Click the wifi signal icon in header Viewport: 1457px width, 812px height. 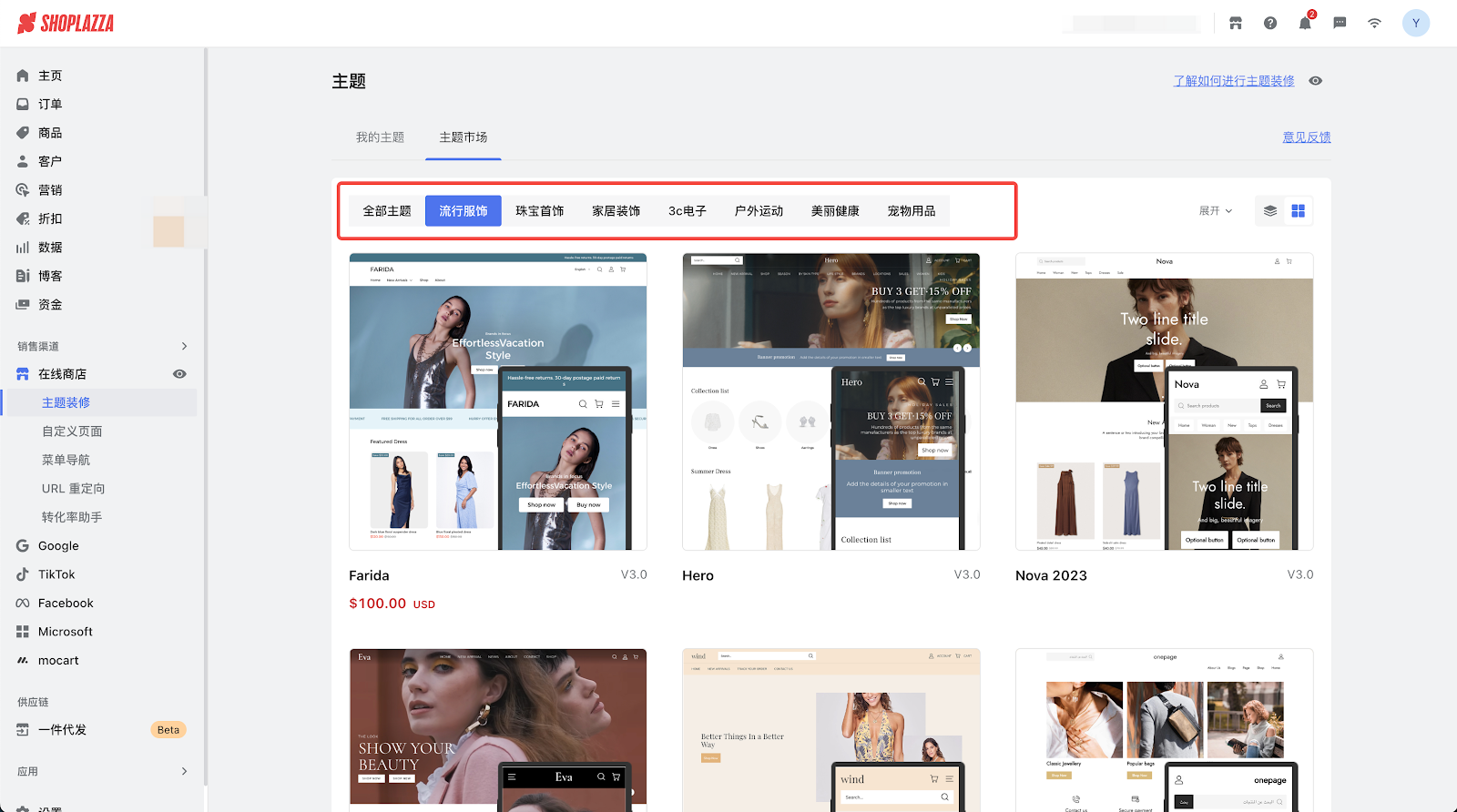click(x=1374, y=24)
